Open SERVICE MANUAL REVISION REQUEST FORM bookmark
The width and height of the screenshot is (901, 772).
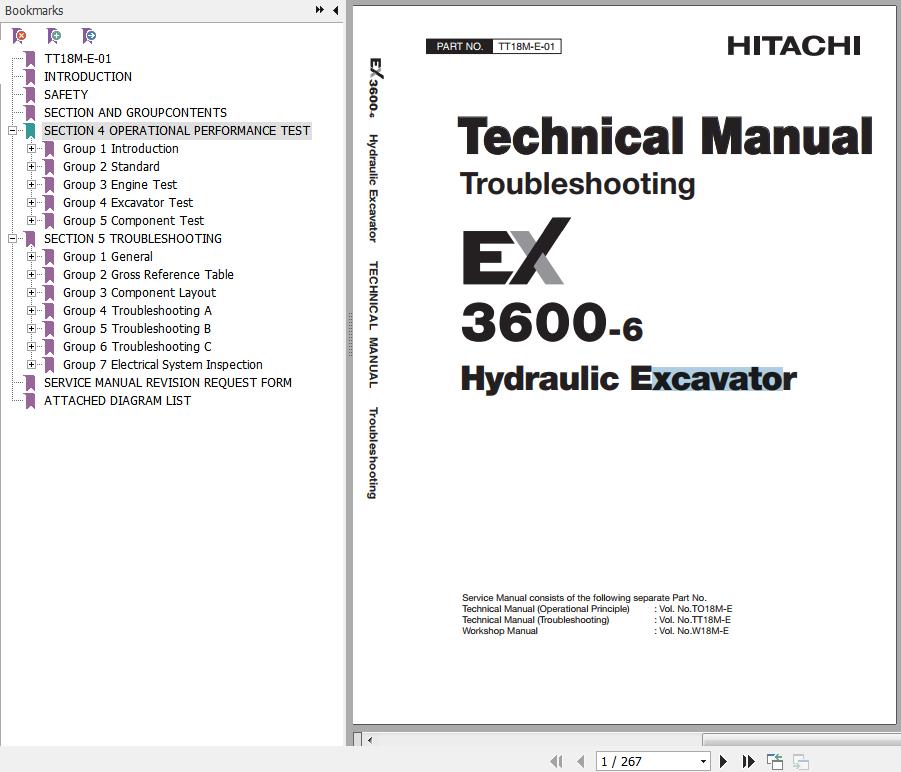coord(168,383)
